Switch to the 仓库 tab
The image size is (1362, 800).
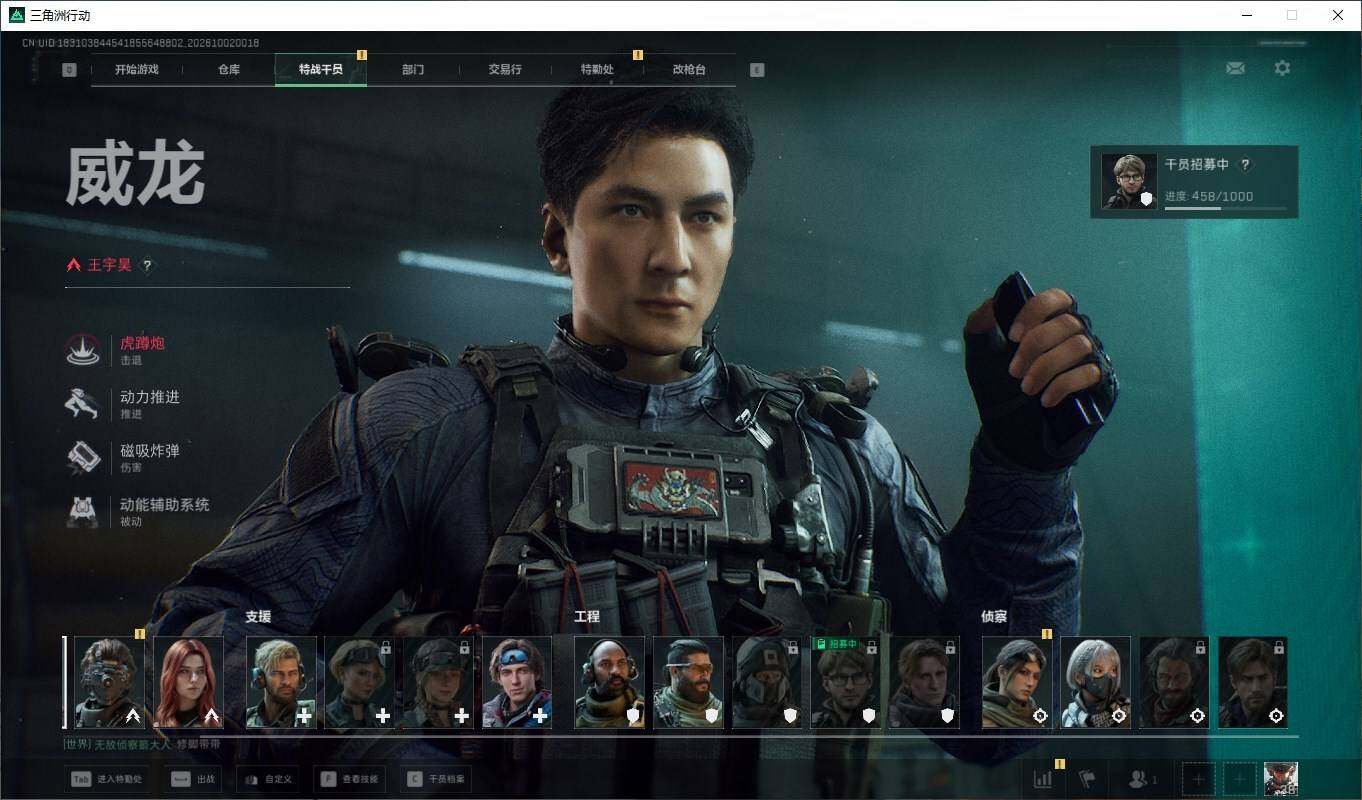click(229, 70)
